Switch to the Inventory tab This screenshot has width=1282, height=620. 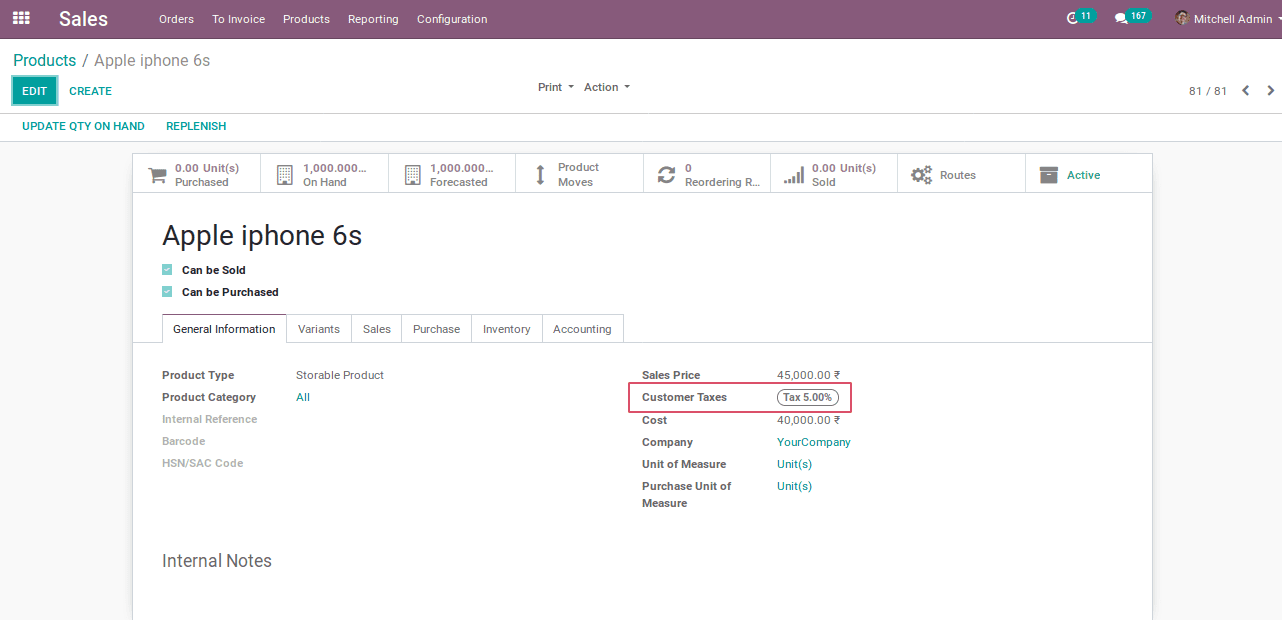pos(507,329)
